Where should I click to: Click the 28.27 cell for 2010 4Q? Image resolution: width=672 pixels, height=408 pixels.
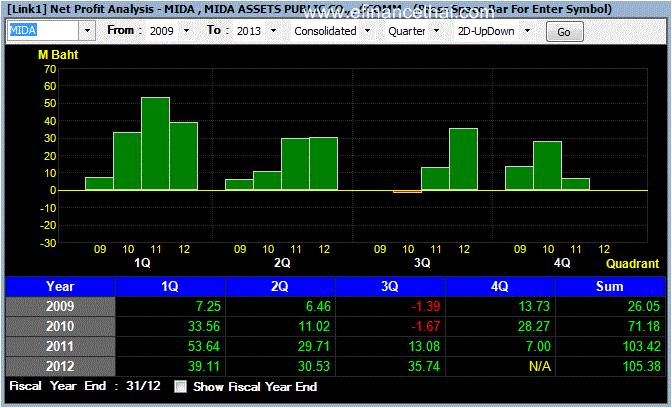point(500,327)
